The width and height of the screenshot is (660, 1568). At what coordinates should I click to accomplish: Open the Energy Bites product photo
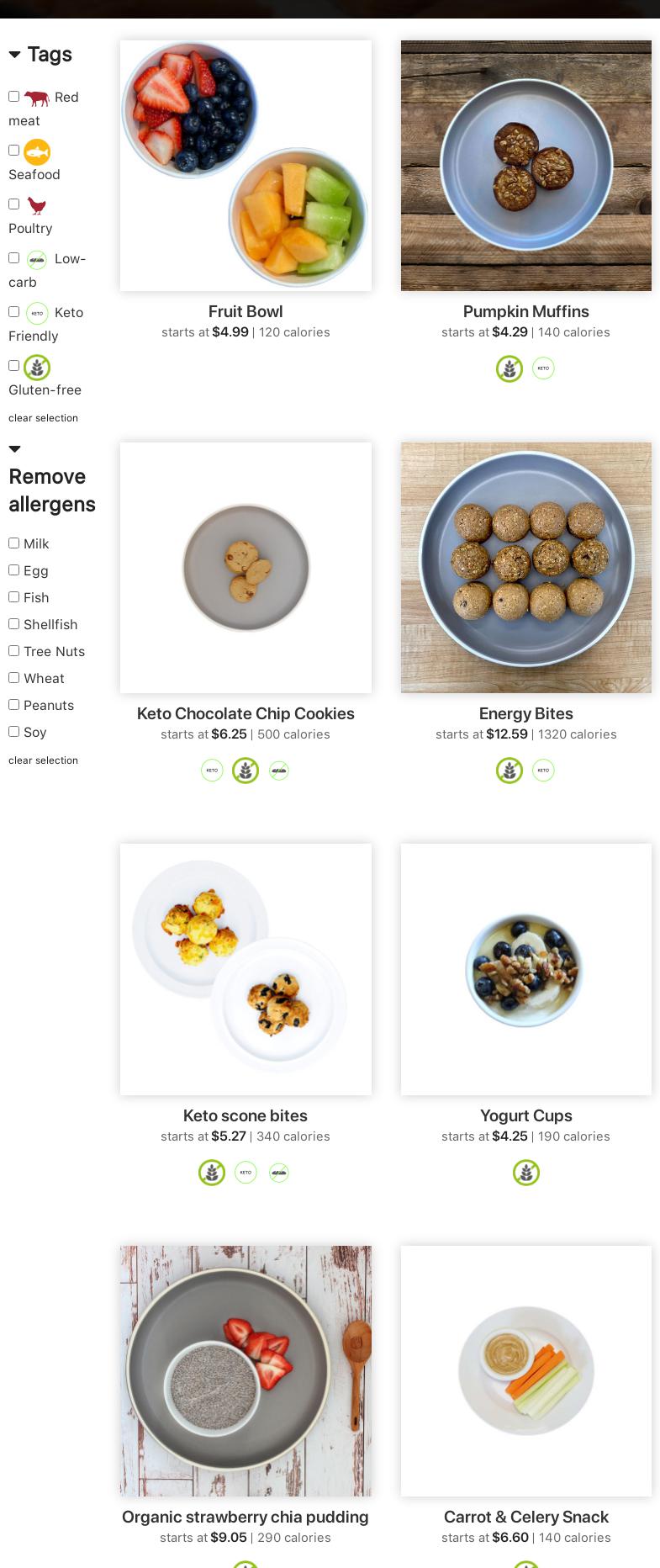point(526,568)
